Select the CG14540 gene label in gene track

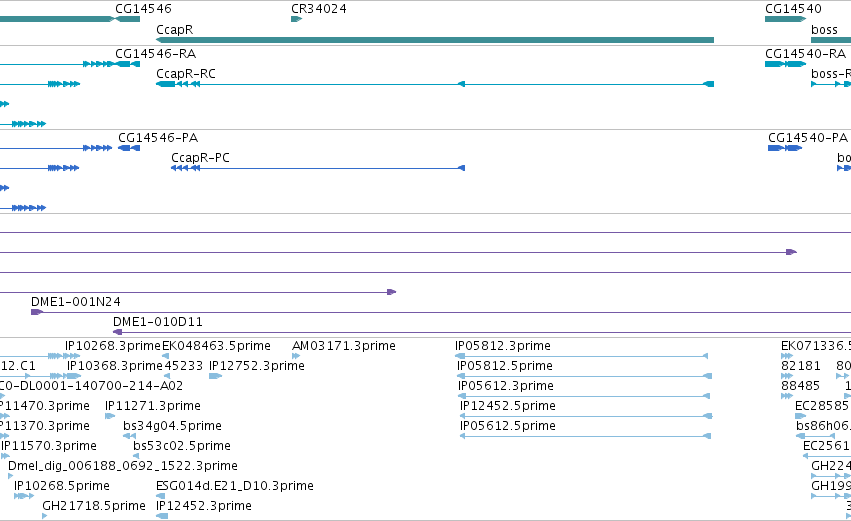point(793,9)
